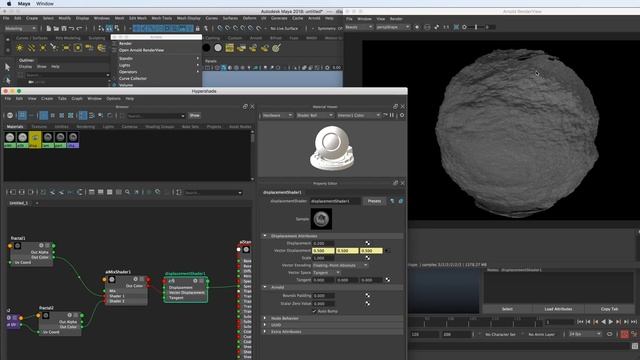This screenshot has height=360, width=640.
Task: Collapse the Arnold section in Property Editor
Action: pyautogui.click(x=265, y=287)
